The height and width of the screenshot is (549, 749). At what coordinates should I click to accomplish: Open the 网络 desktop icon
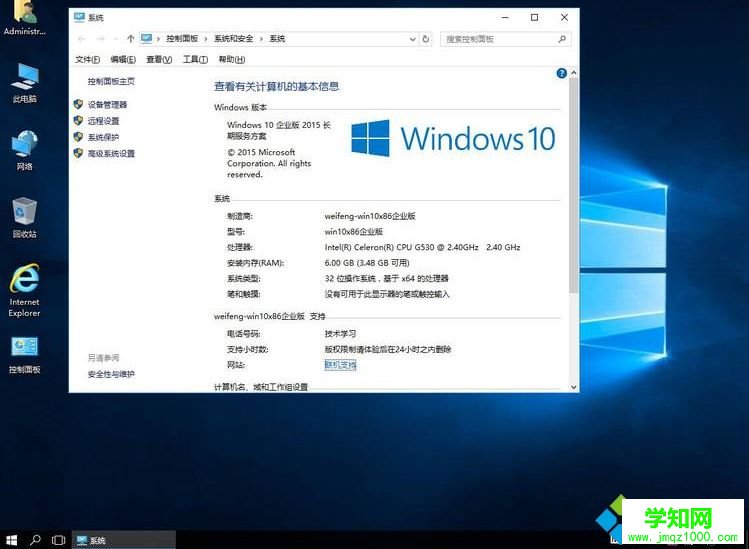(25, 150)
